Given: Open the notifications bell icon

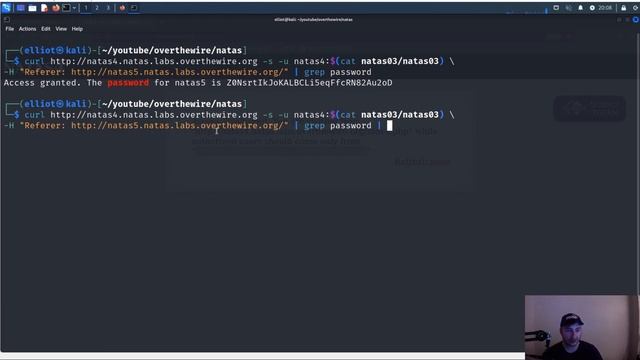Looking at the screenshot, I should (x=580, y=8).
